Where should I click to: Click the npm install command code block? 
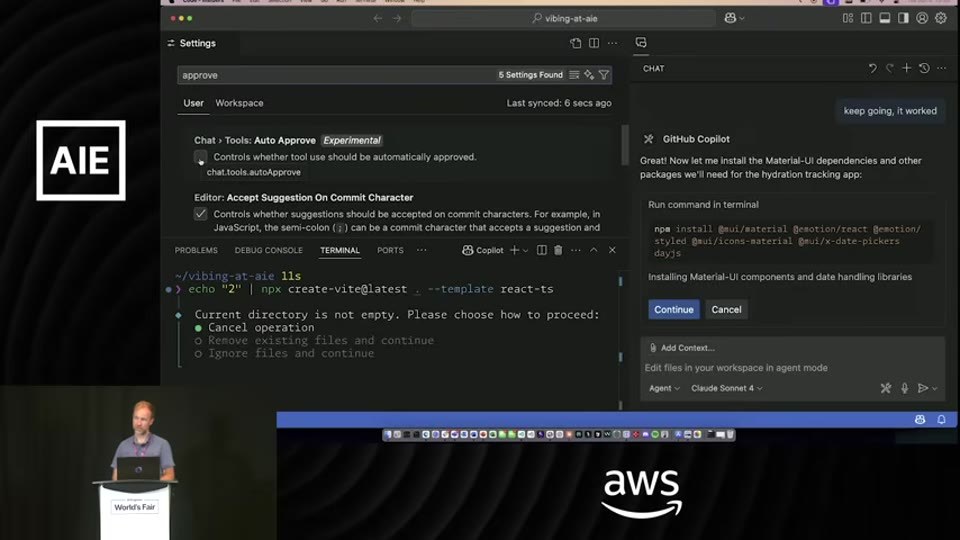coord(790,241)
